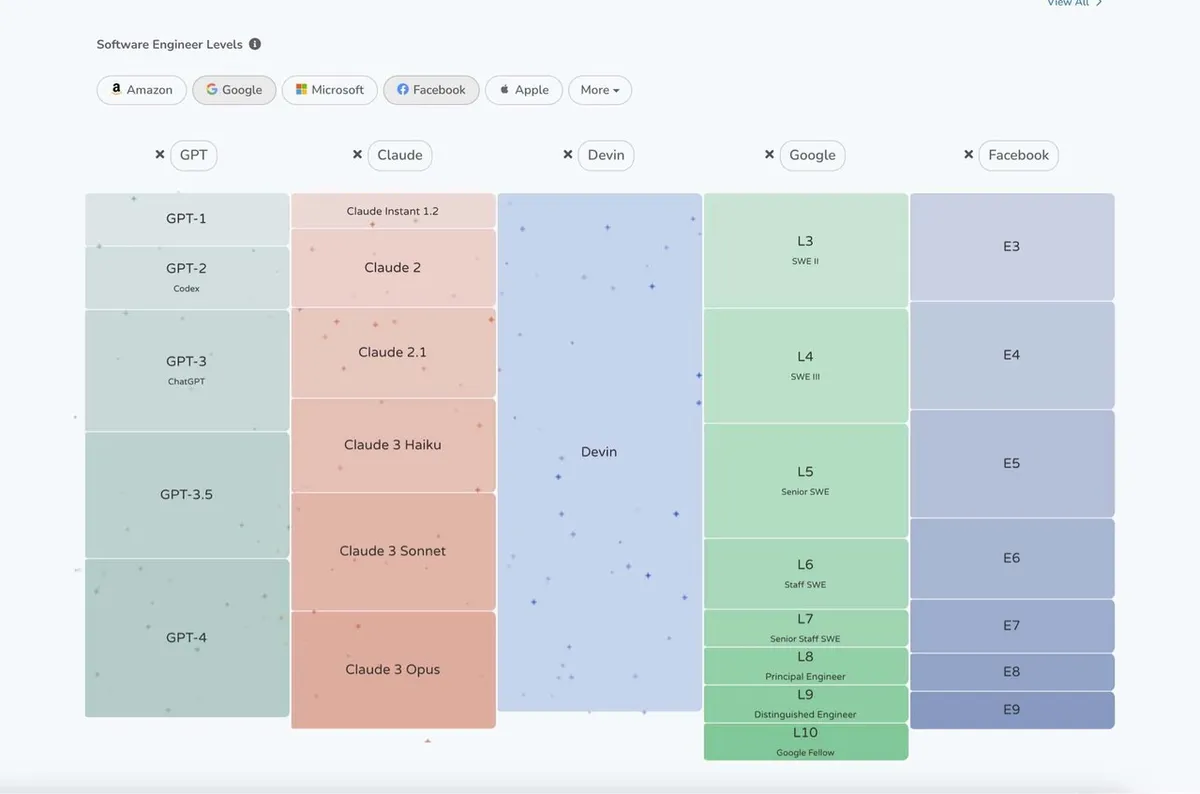Remove the GPT column with its X icon
Viewport: 1200px width, 794px height.
[159, 155]
